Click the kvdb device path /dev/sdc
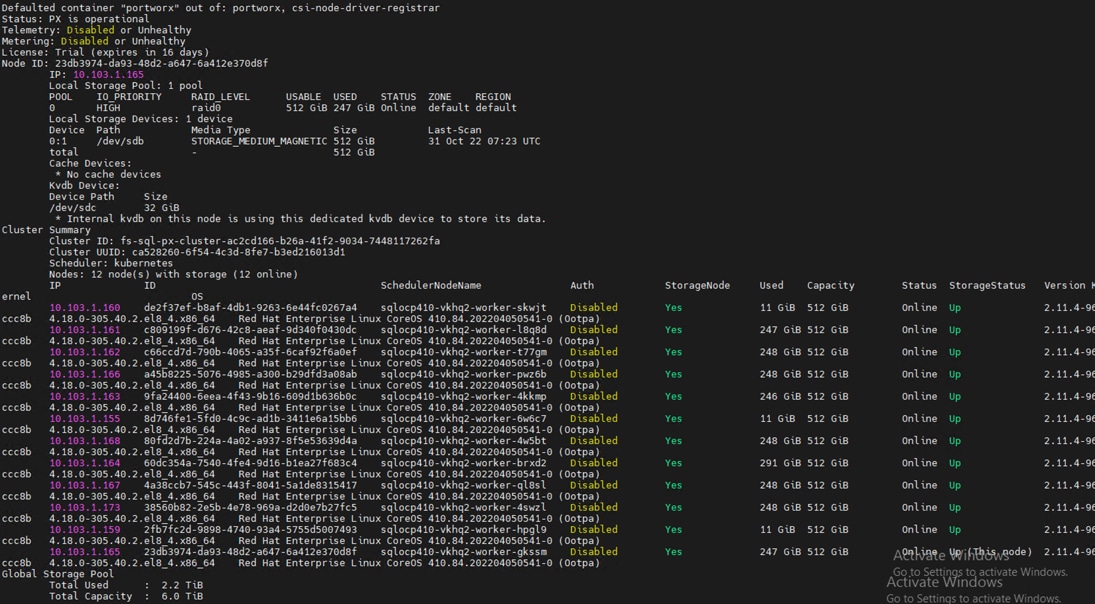This screenshot has width=1095, height=604. pos(73,207)
